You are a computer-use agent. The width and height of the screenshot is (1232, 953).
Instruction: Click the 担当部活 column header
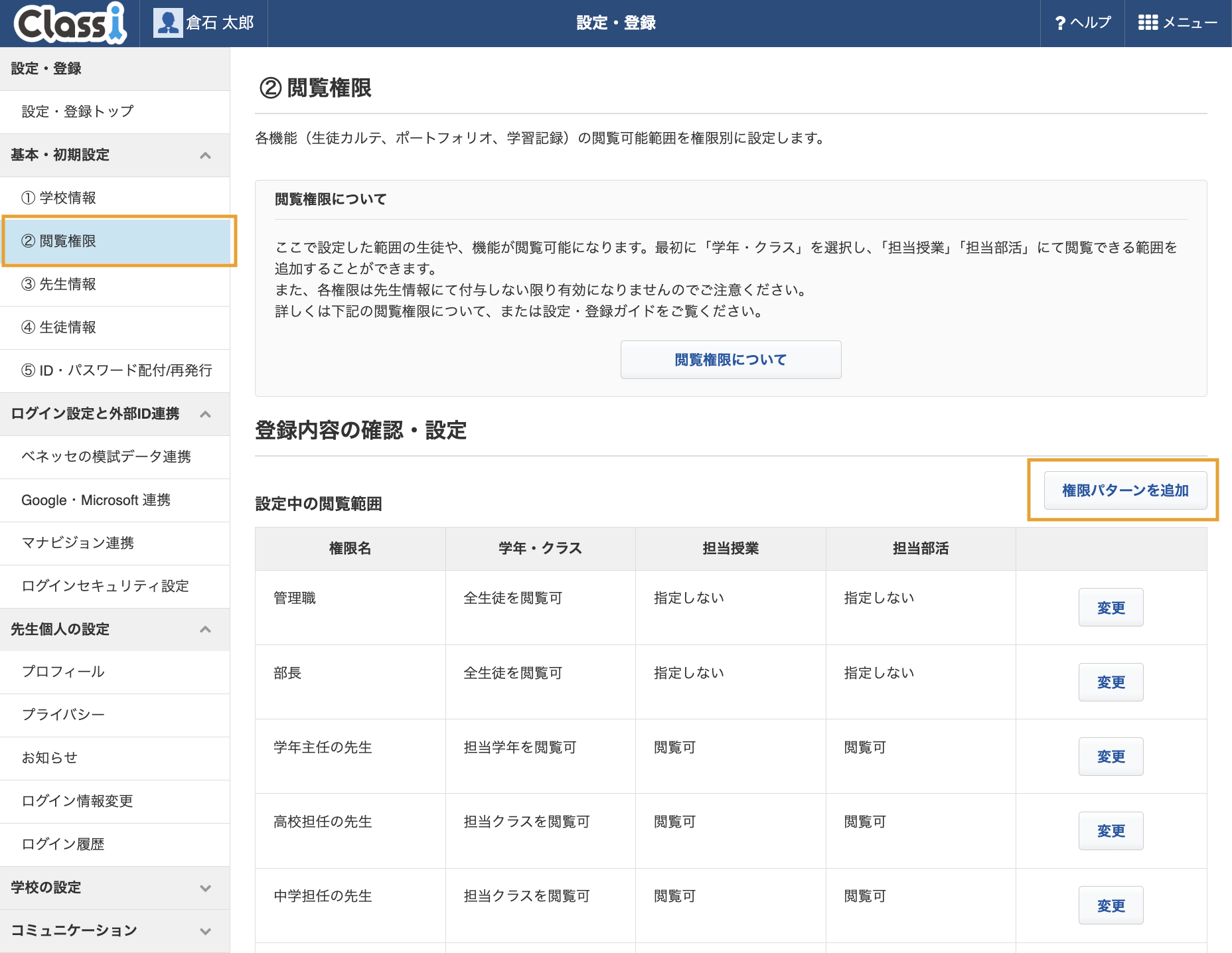(x=921, y=548)
